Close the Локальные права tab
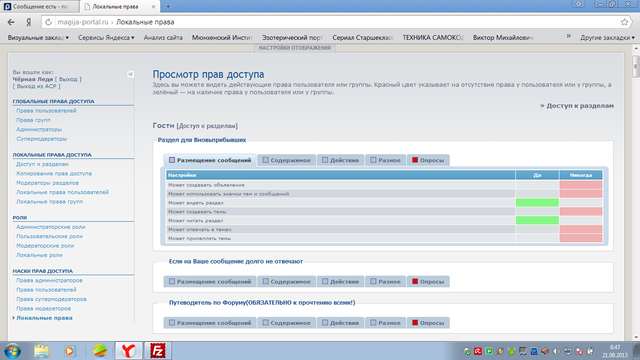This screenshot has width=640, height=360. 153,7
